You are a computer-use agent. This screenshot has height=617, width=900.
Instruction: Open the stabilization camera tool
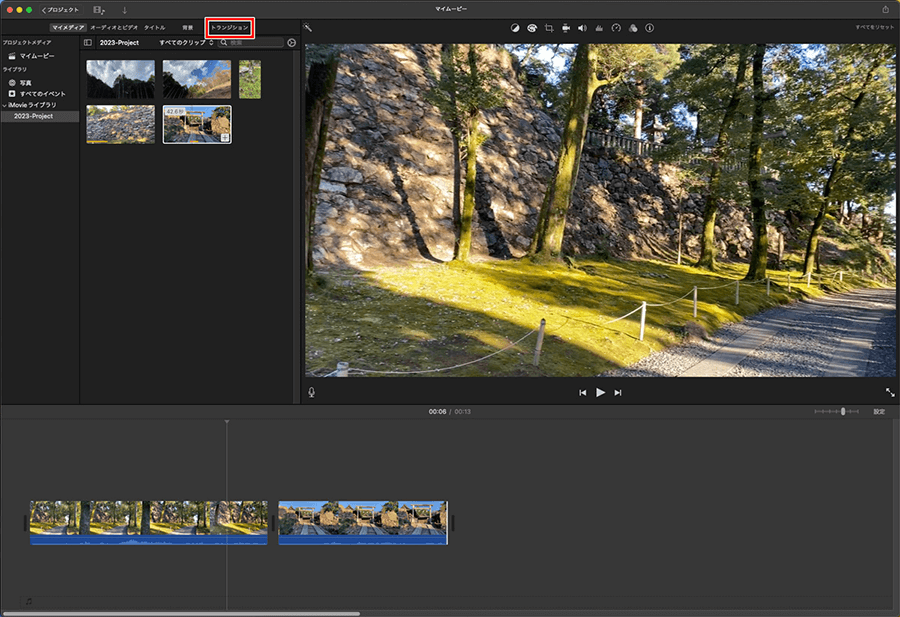(x=566, y=28)
